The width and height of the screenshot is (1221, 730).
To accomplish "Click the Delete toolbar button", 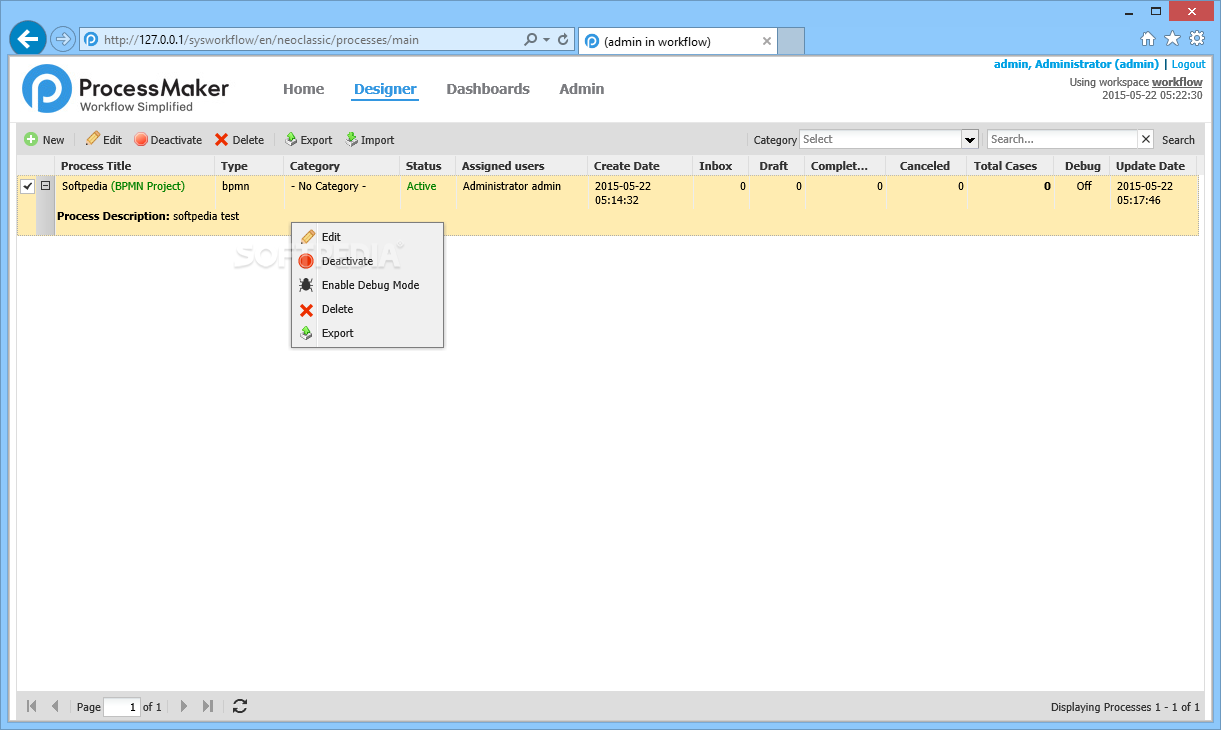I will point(239,140).
